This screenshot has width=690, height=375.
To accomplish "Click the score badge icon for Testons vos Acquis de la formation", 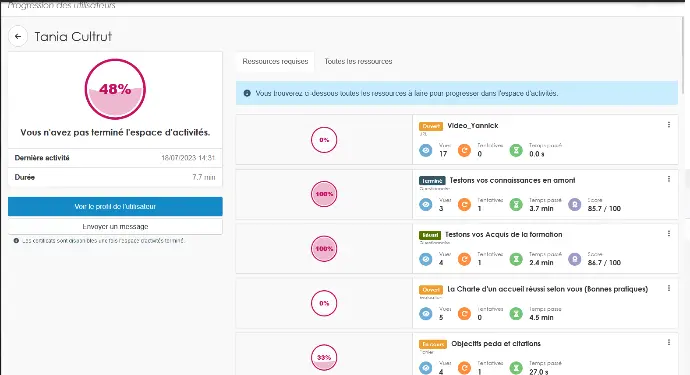I will coord(575,259).
